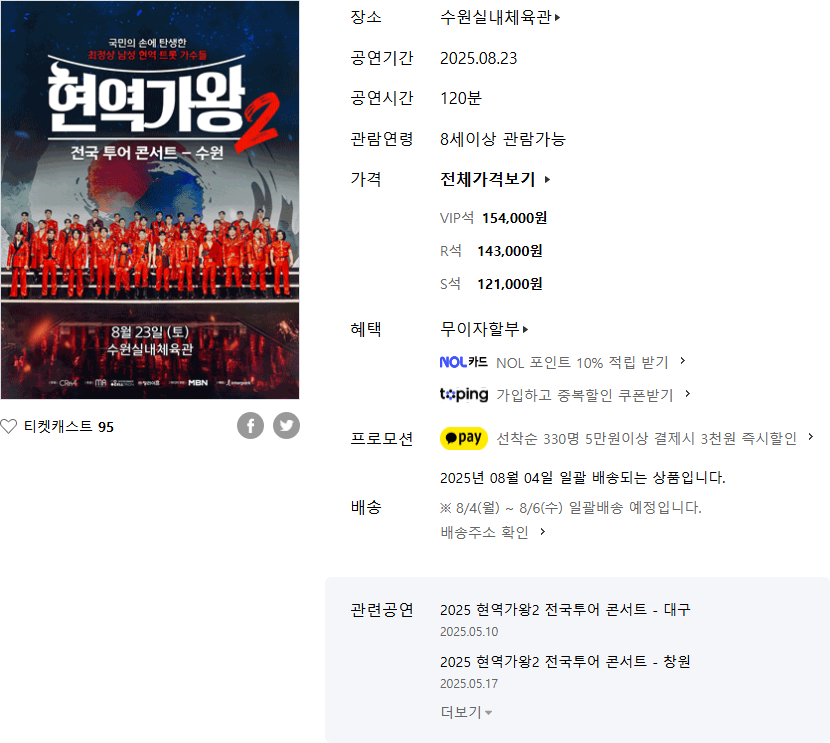Viewport: 830px width, 743px height.
Task: Open the arrow next to toping 중복할인 쿠폰받기
Action: coord(688,394)
